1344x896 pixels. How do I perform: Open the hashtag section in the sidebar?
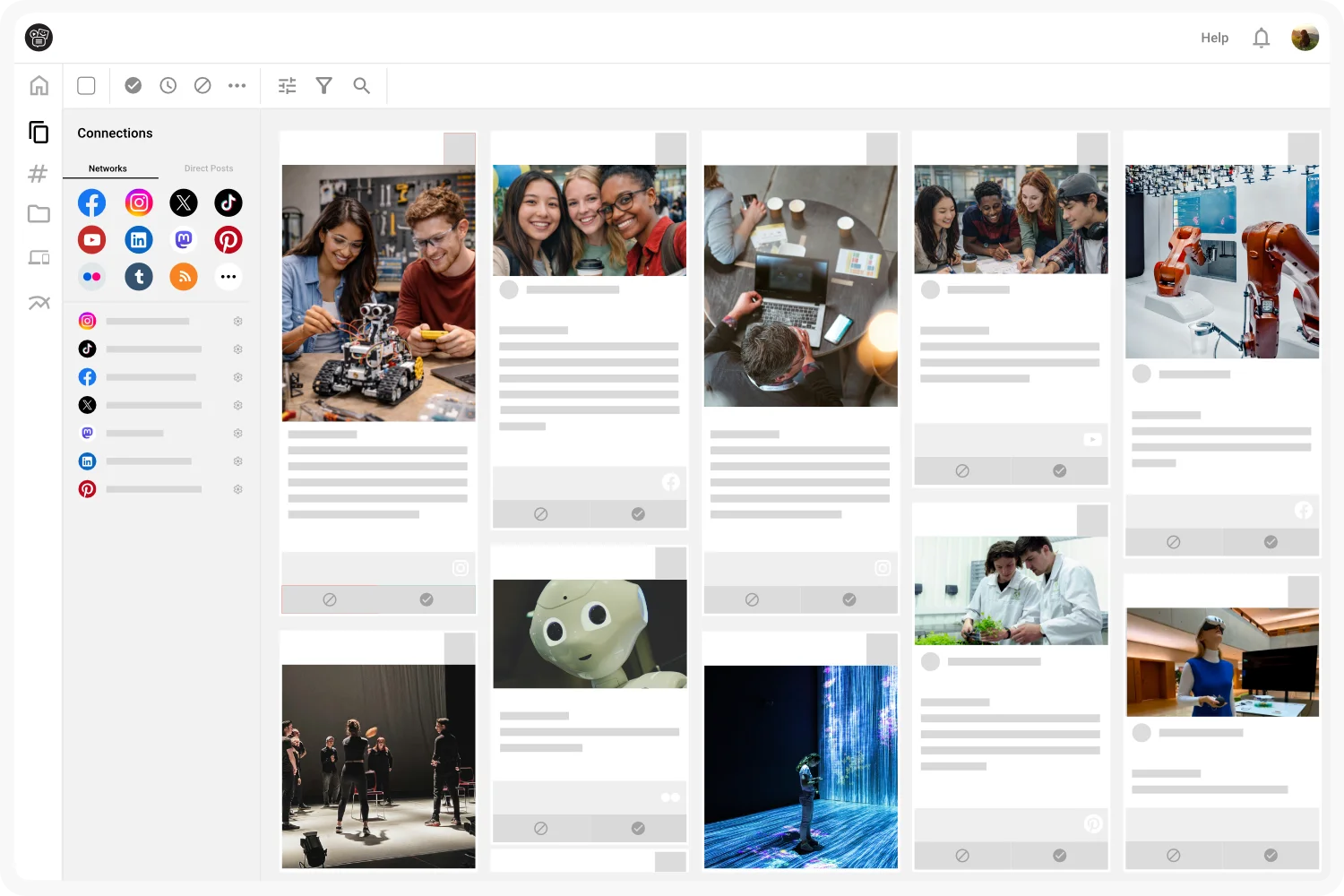coord(38,174)
